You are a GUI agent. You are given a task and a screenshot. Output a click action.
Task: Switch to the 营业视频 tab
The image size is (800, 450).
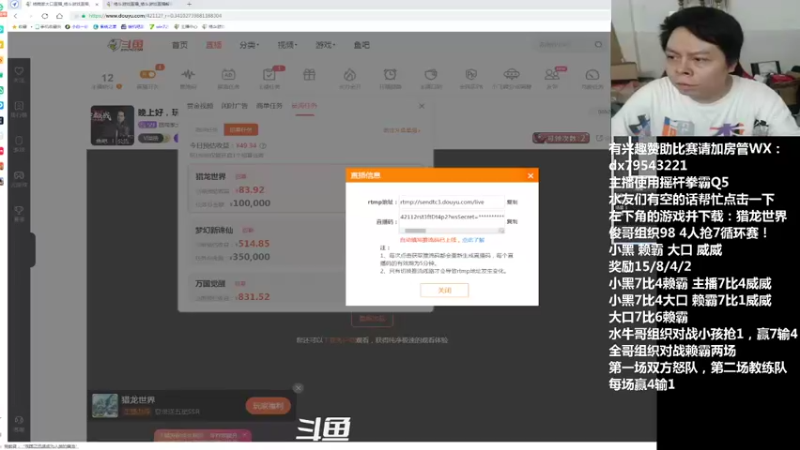(199, 106)
